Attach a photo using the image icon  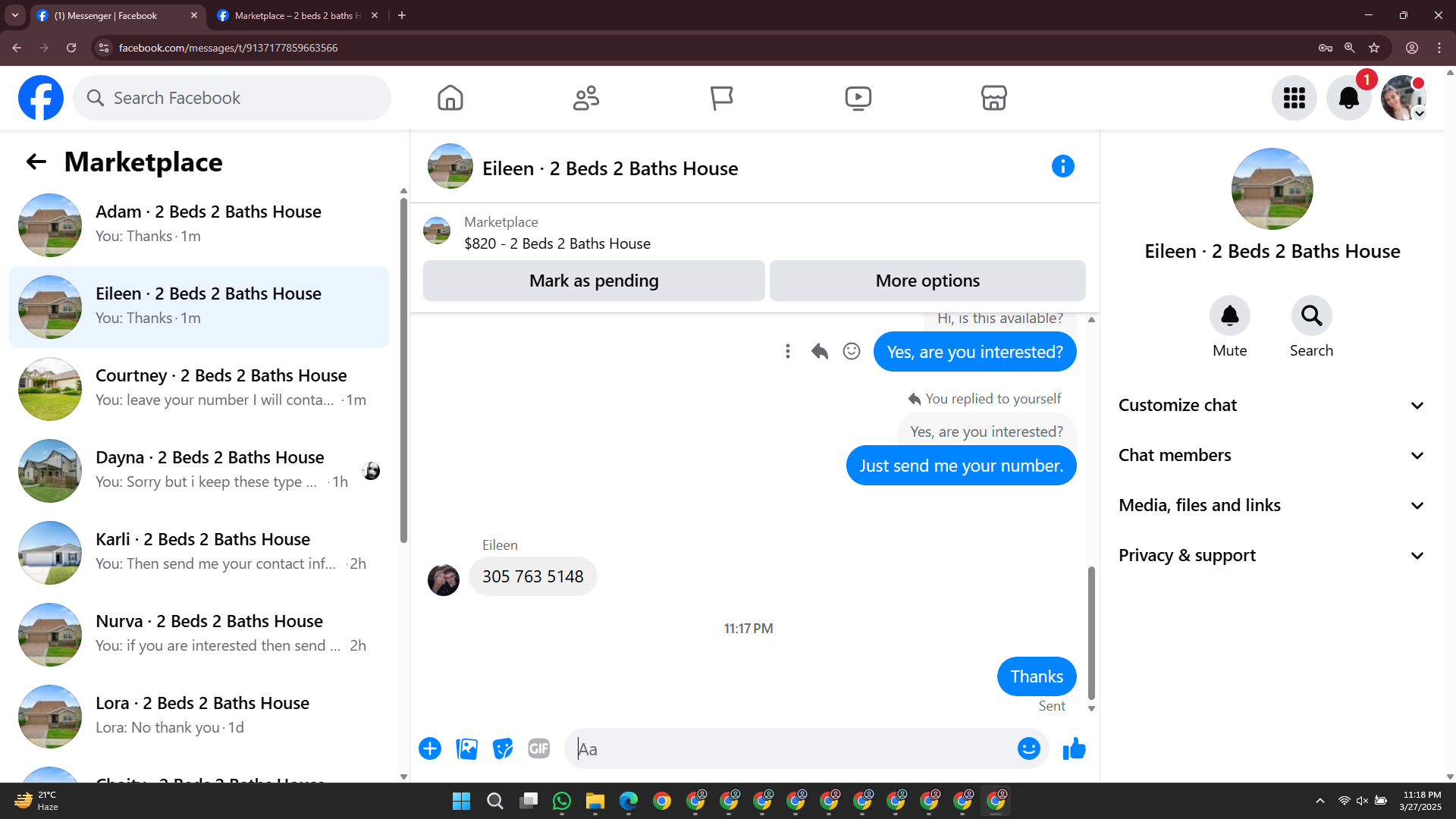pos(466,748)
